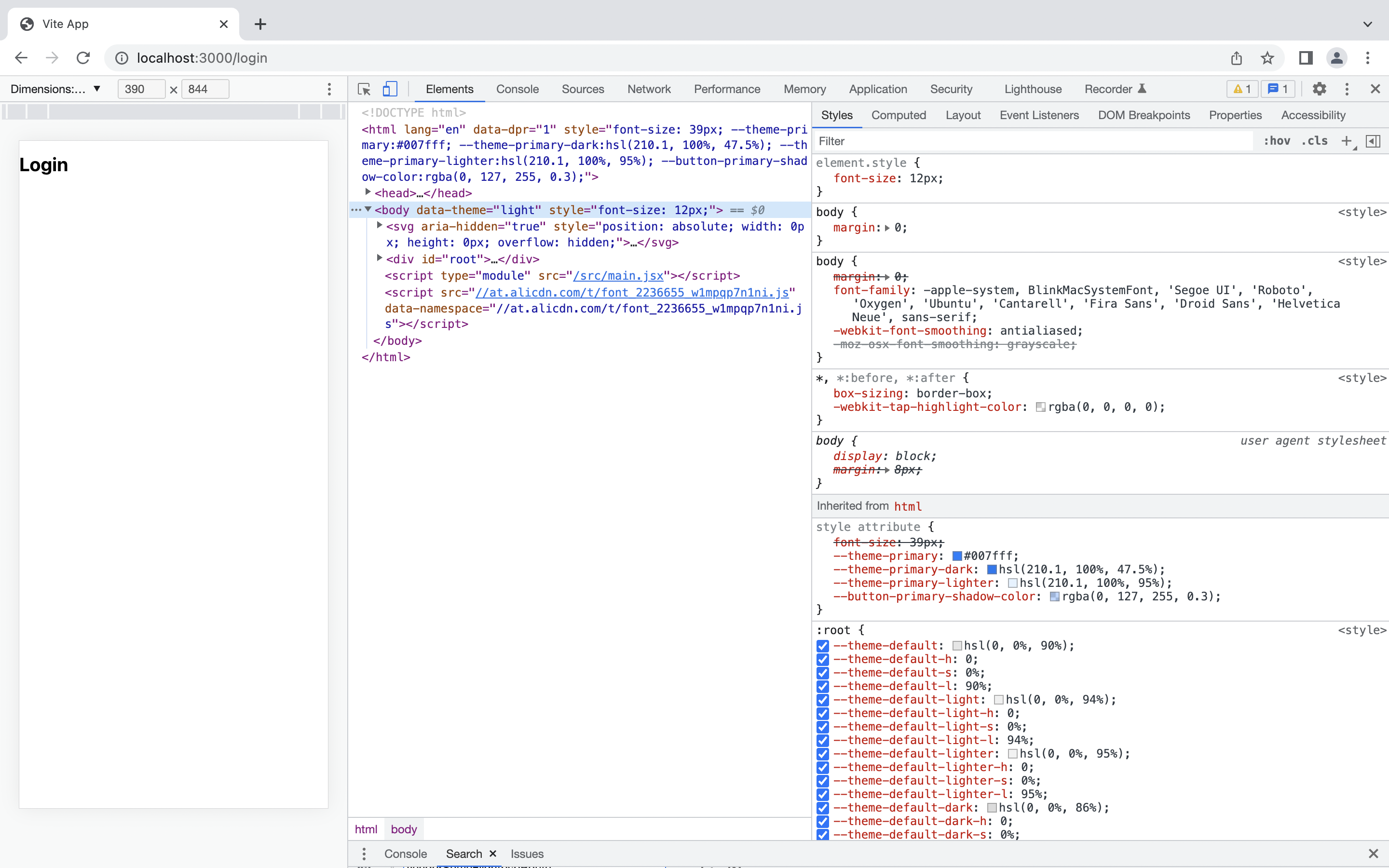The height and width of the screenshot is (868, 1389).
Task: Click the Issues drawer tab
Action: 527,854
